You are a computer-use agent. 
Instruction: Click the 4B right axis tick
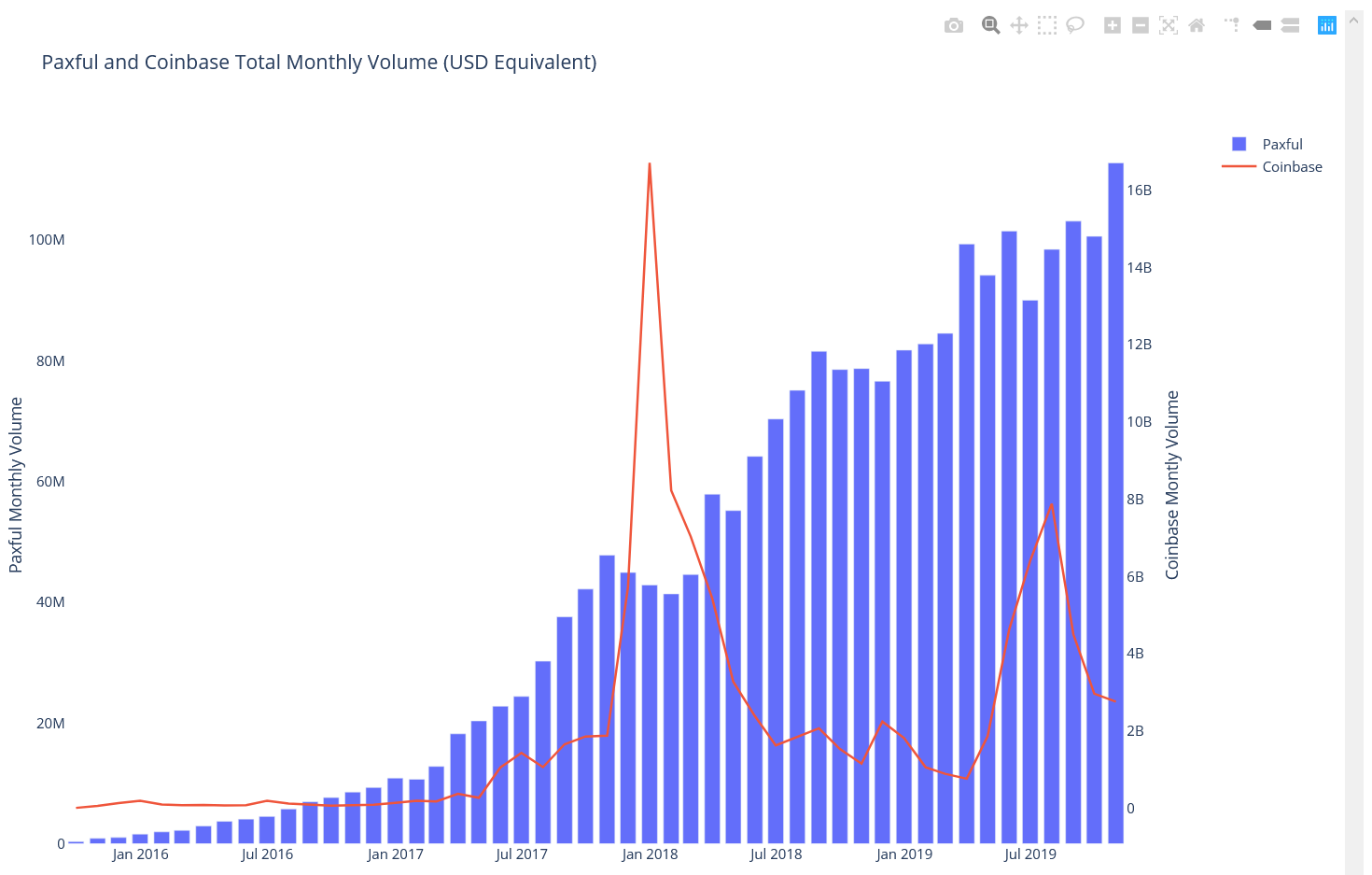pos(1136,654)
